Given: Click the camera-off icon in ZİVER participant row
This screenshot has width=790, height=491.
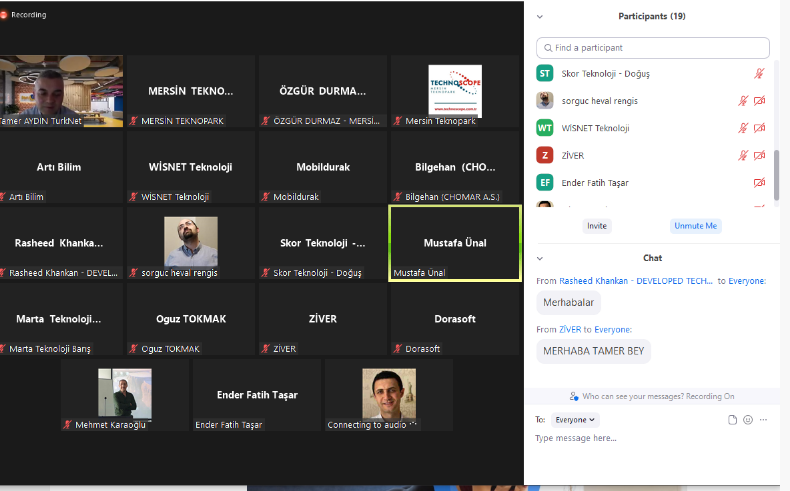Looking at the screenshot, I should click(x=759, y=155).
